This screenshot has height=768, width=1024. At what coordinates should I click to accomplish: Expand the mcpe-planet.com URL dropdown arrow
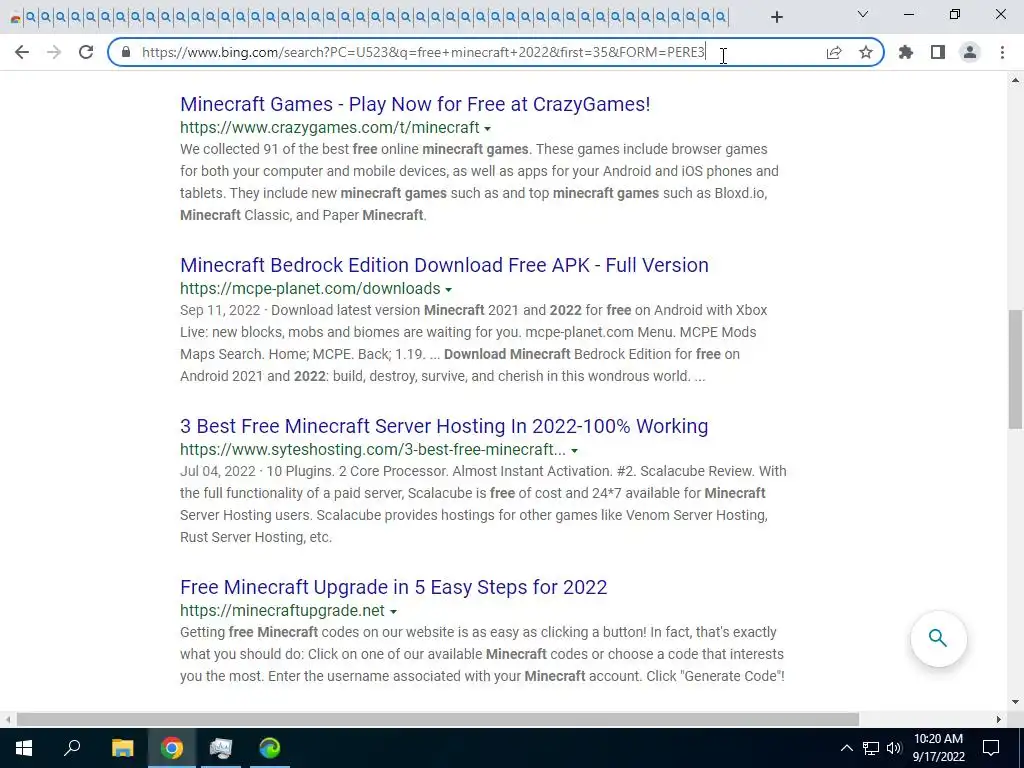(x=449, y=289)
